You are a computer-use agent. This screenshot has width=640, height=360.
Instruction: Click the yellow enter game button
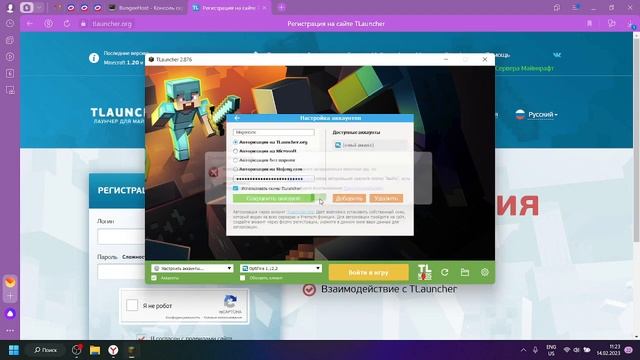pos(369,272)
